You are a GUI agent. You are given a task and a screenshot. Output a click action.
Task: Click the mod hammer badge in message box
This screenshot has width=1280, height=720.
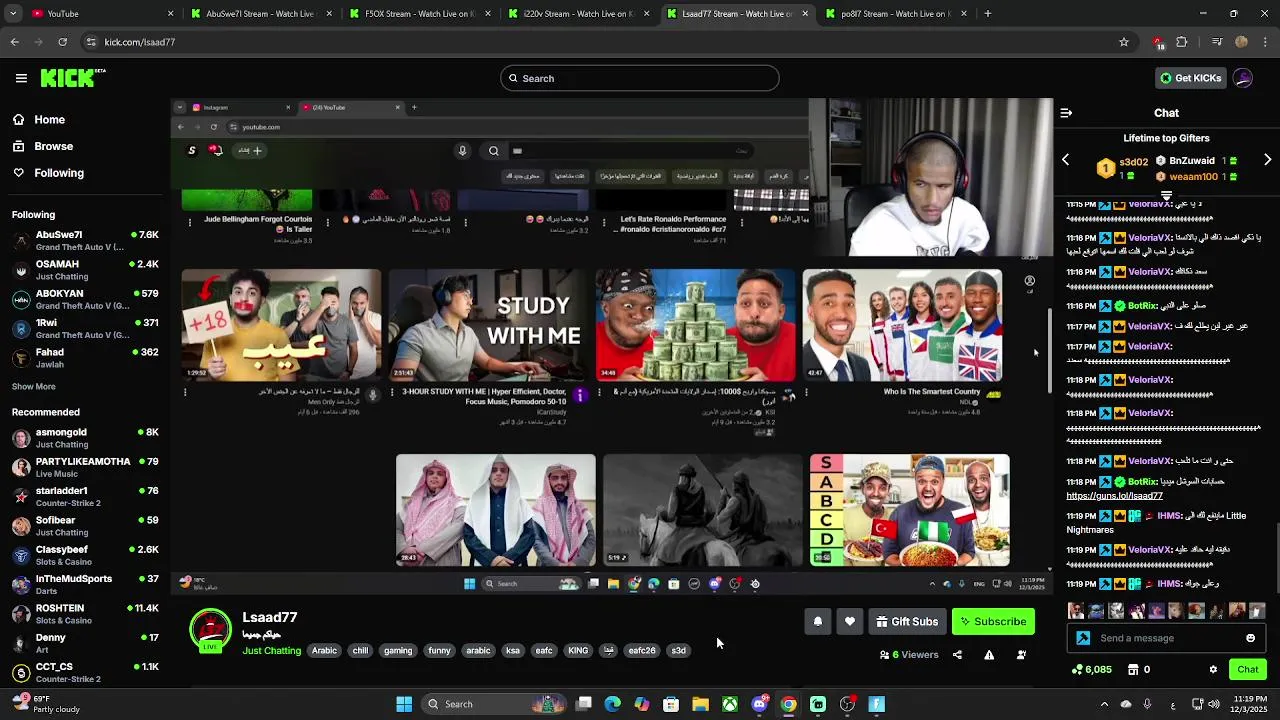1083,638
